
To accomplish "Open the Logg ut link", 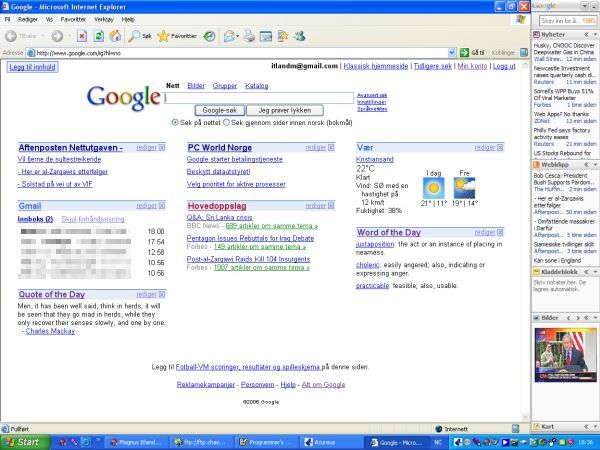I will point(504,66).
